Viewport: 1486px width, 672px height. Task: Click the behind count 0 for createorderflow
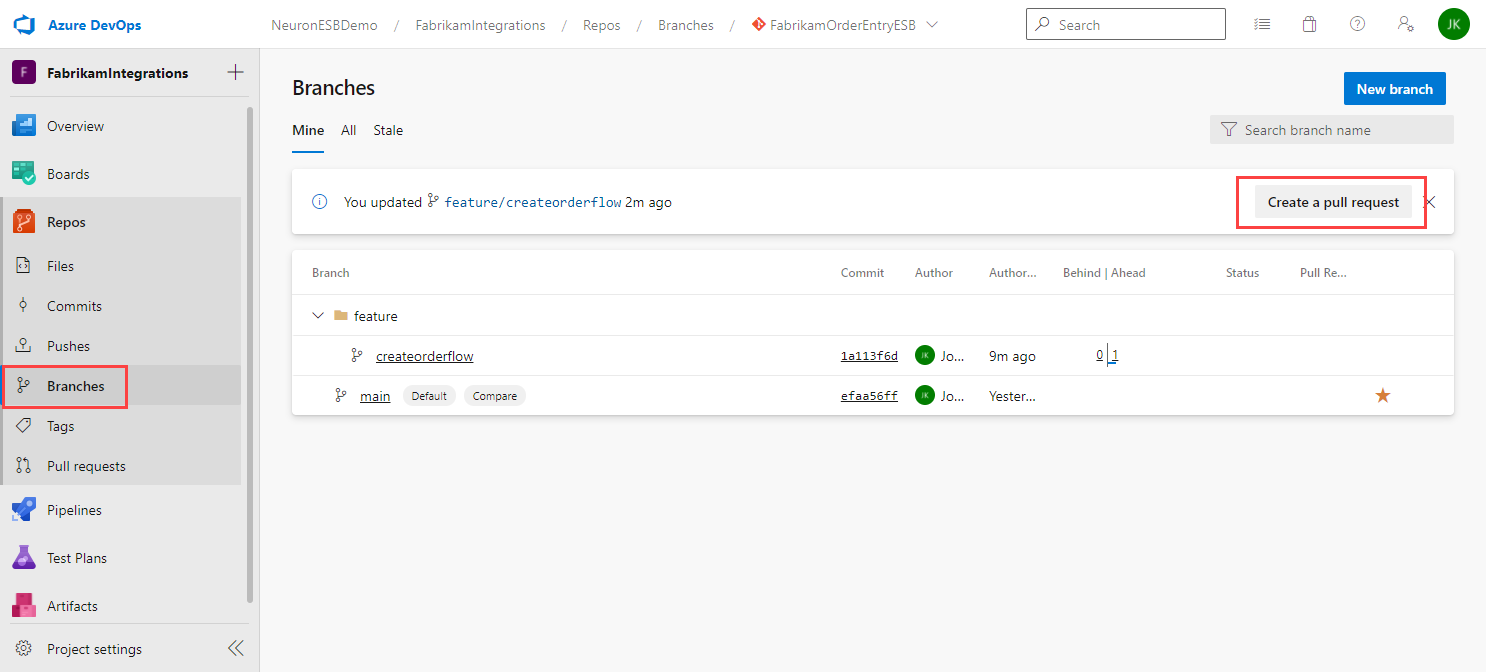1100,356
